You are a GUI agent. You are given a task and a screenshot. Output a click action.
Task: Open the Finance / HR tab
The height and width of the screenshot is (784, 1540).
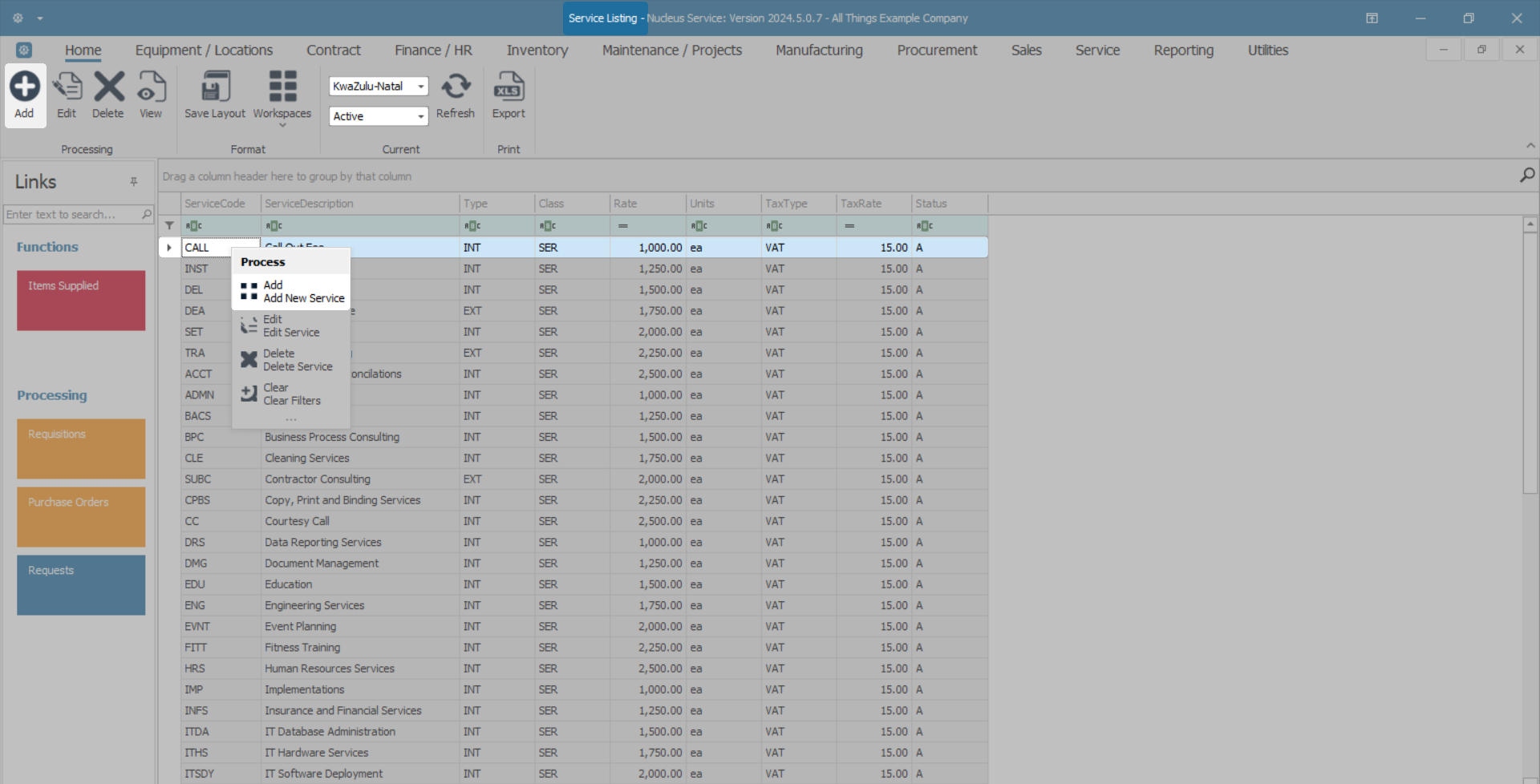pyautogui.click(x=433, y=50)
